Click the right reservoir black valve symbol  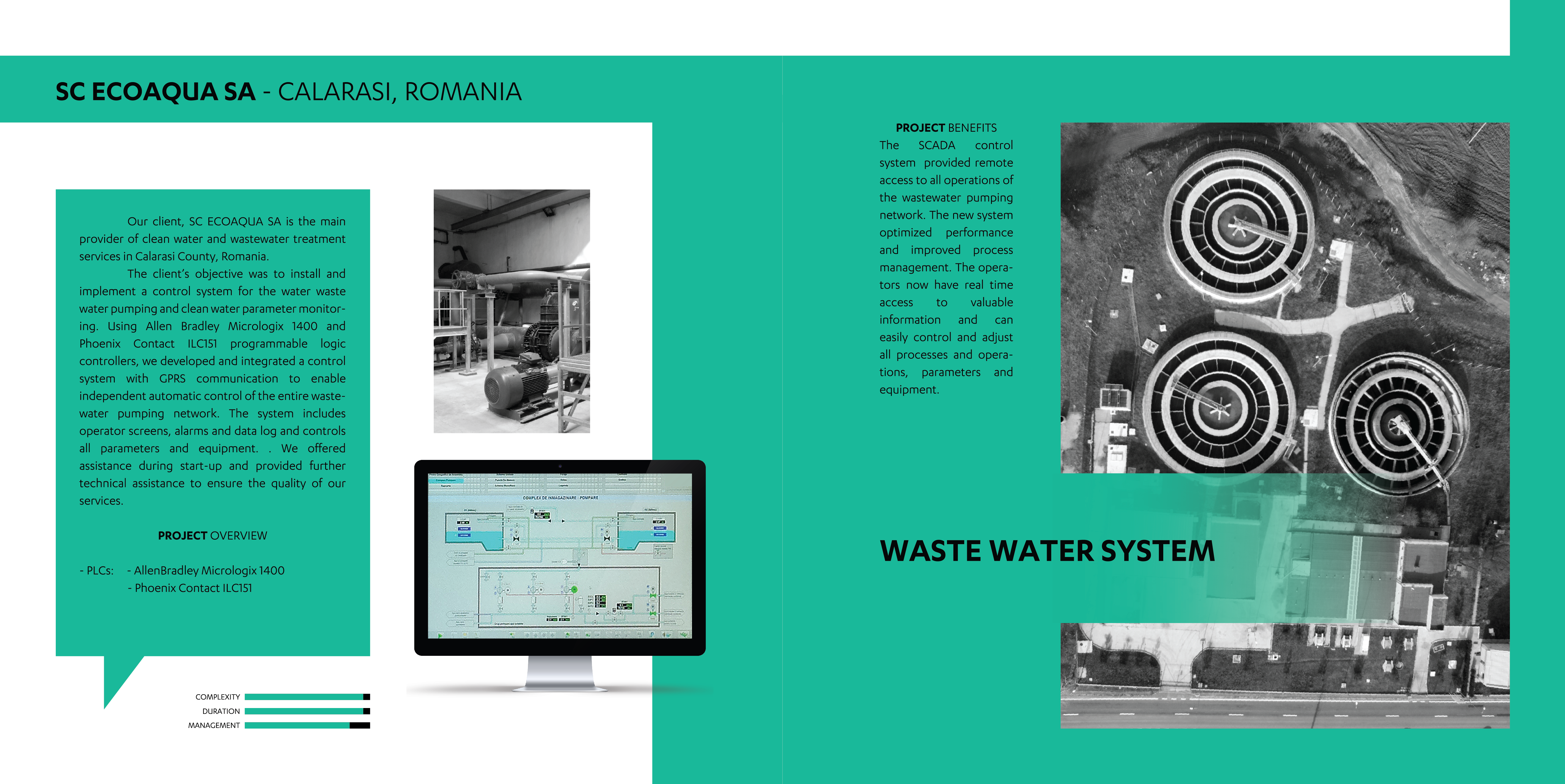coord(606,539)
